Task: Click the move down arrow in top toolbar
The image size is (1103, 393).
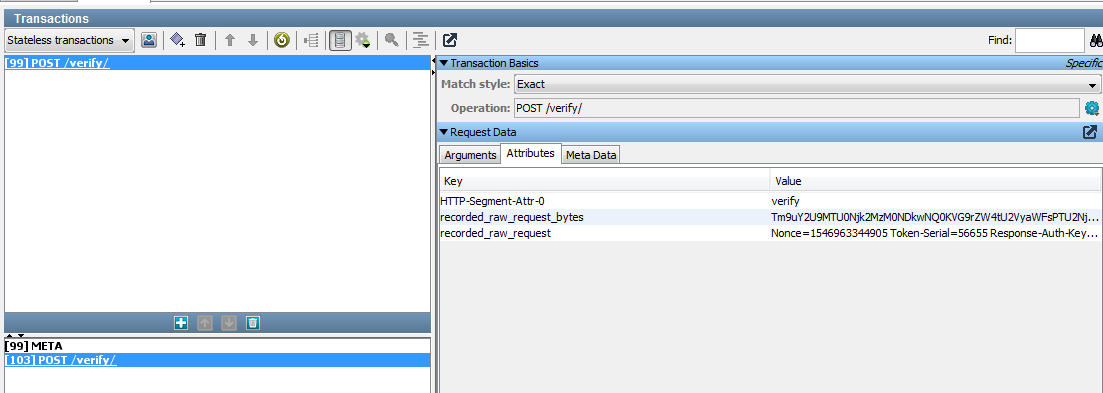Action: coord(253,40)
